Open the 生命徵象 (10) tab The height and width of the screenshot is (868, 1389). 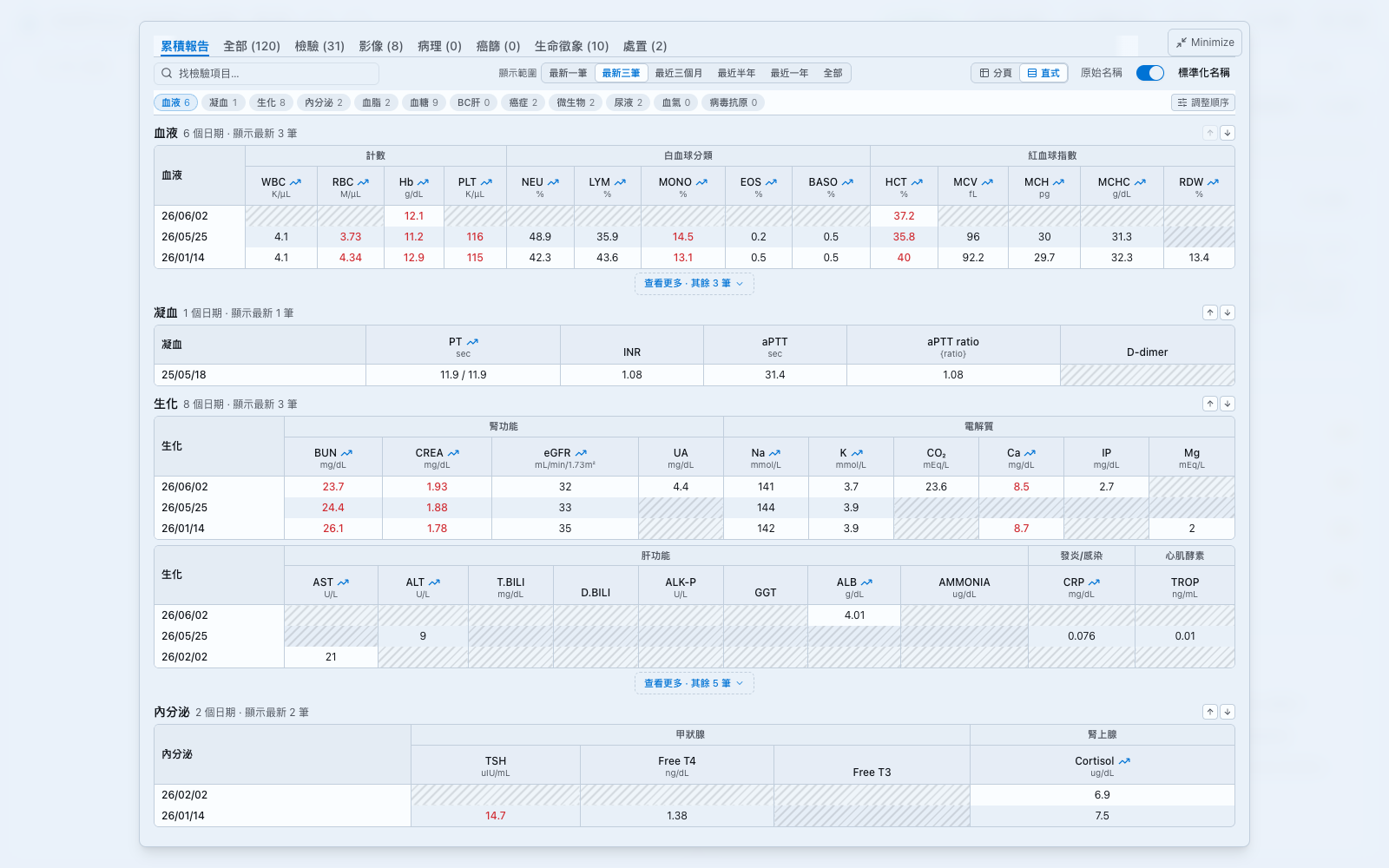point(571,46)
